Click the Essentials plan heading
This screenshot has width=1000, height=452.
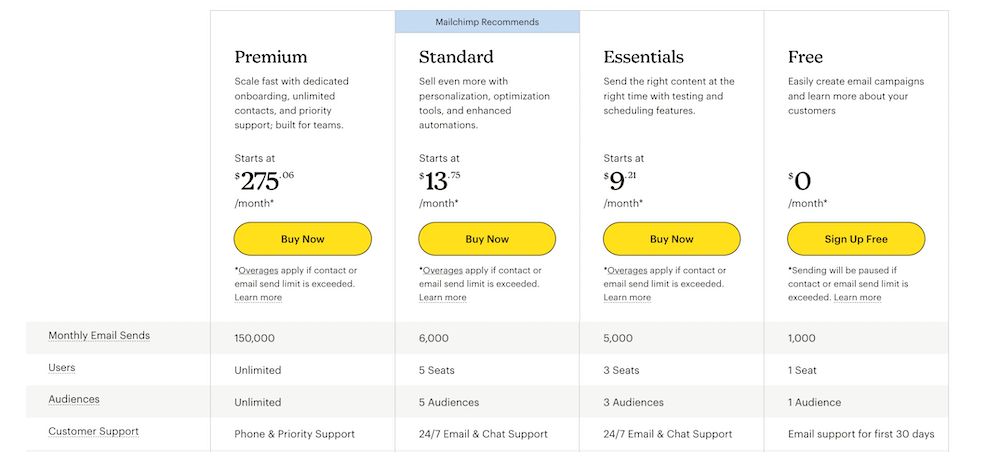click(x=644, y=57)
